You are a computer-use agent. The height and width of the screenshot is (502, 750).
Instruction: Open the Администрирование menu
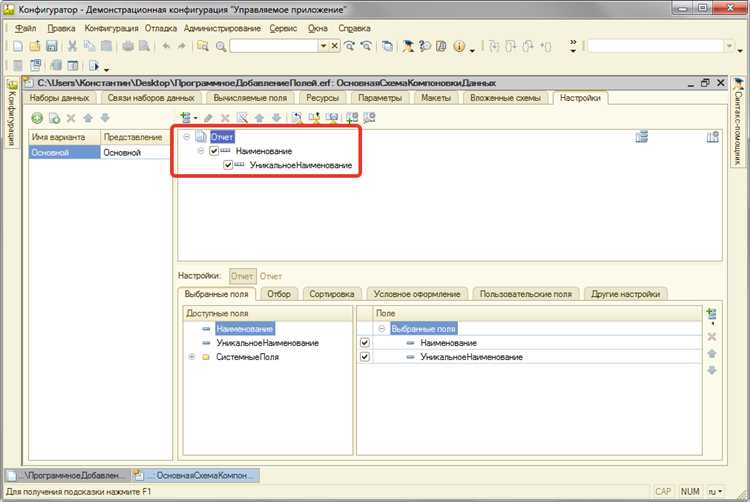222,28
